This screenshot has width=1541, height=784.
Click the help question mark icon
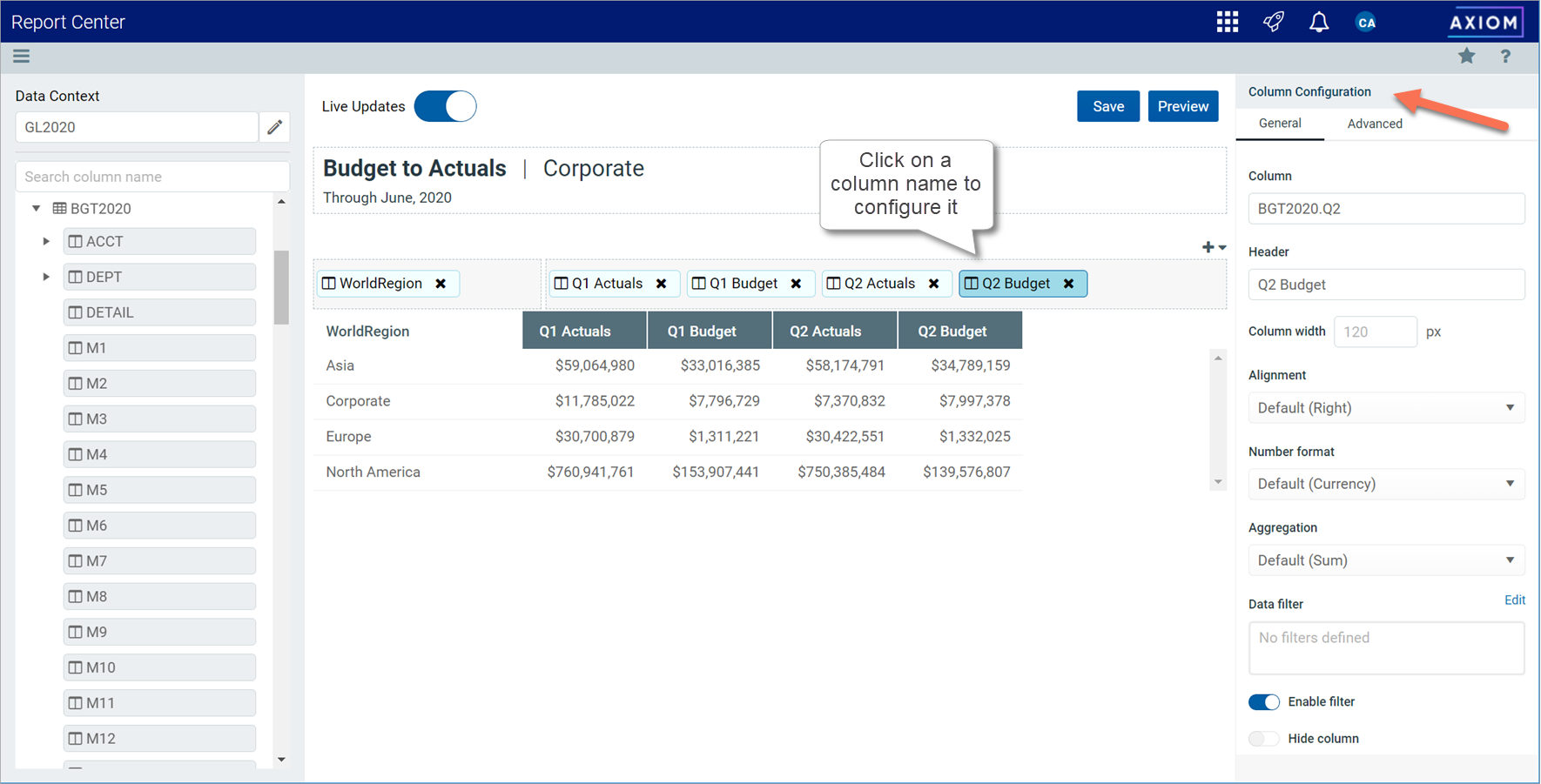point(1505,56)
